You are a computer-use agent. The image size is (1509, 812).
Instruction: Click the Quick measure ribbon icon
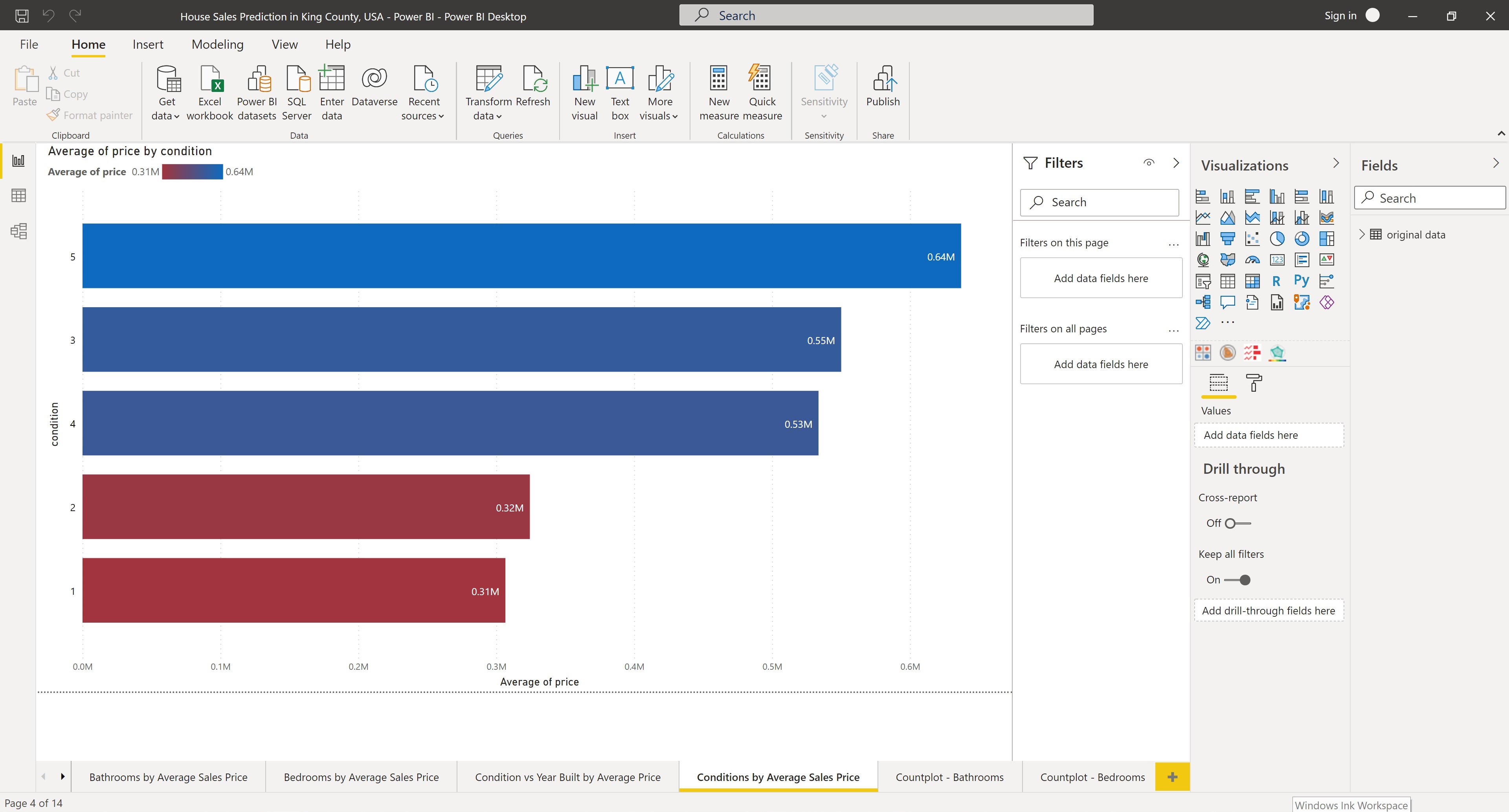click(762, 93)
